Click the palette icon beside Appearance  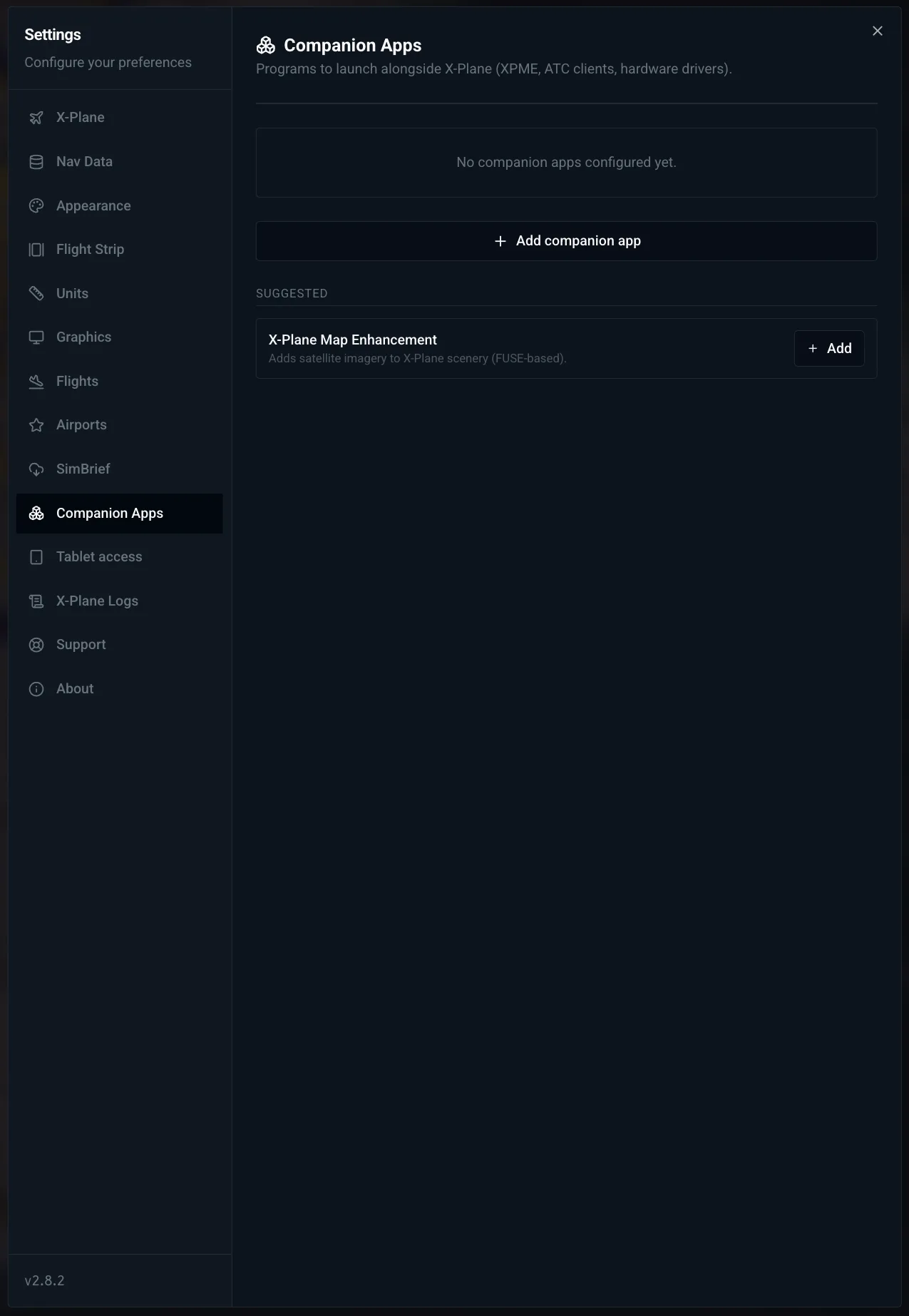click(36, 206)
